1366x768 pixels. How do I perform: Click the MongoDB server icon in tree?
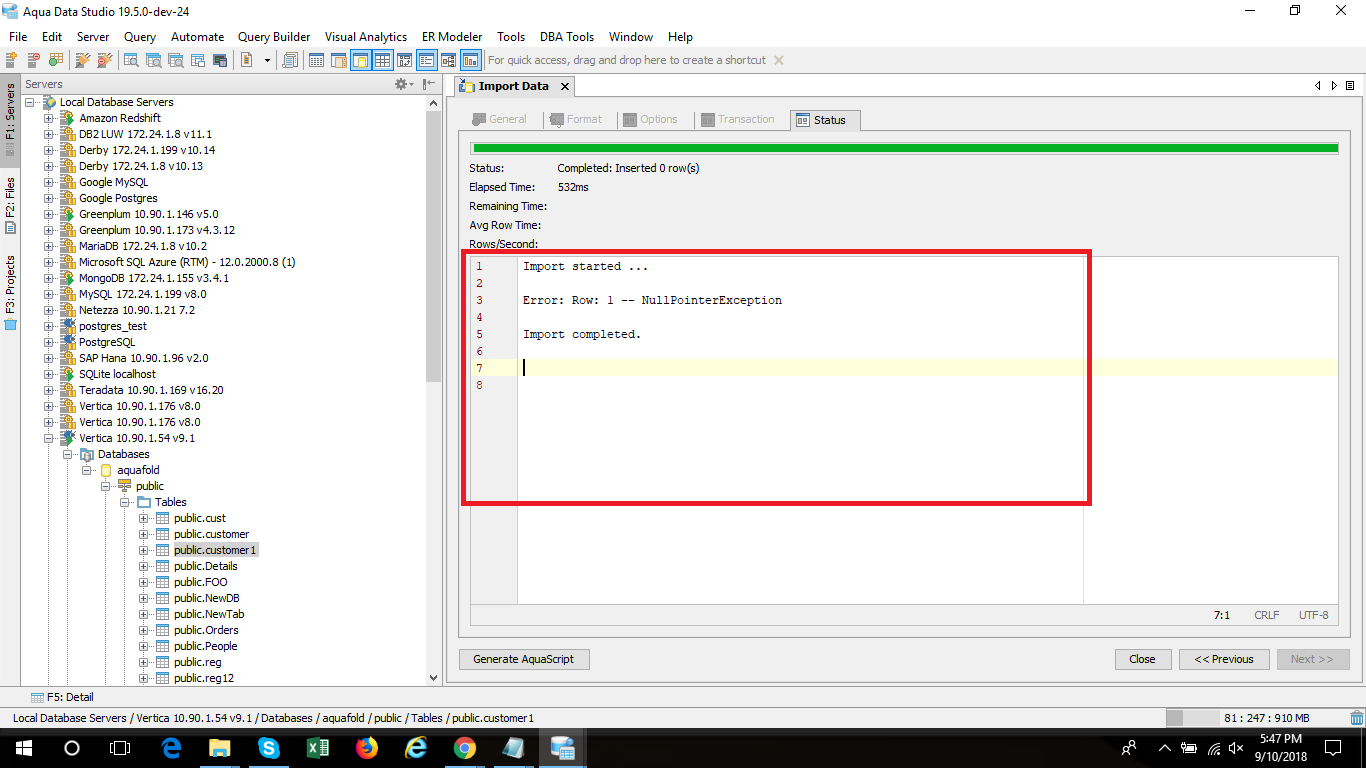[x=67, y=278]
